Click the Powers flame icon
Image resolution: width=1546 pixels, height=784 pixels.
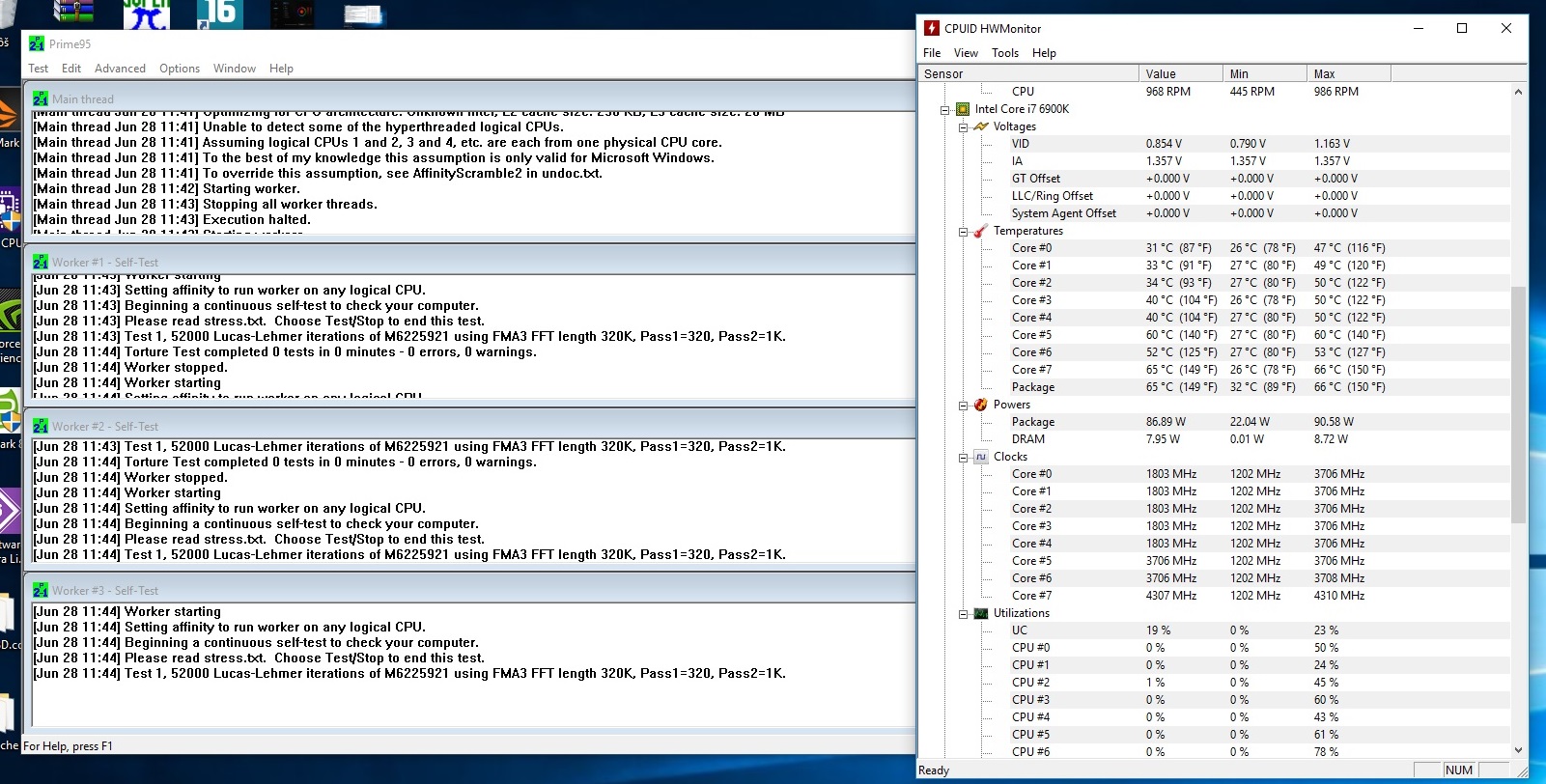tap(981, 405)
